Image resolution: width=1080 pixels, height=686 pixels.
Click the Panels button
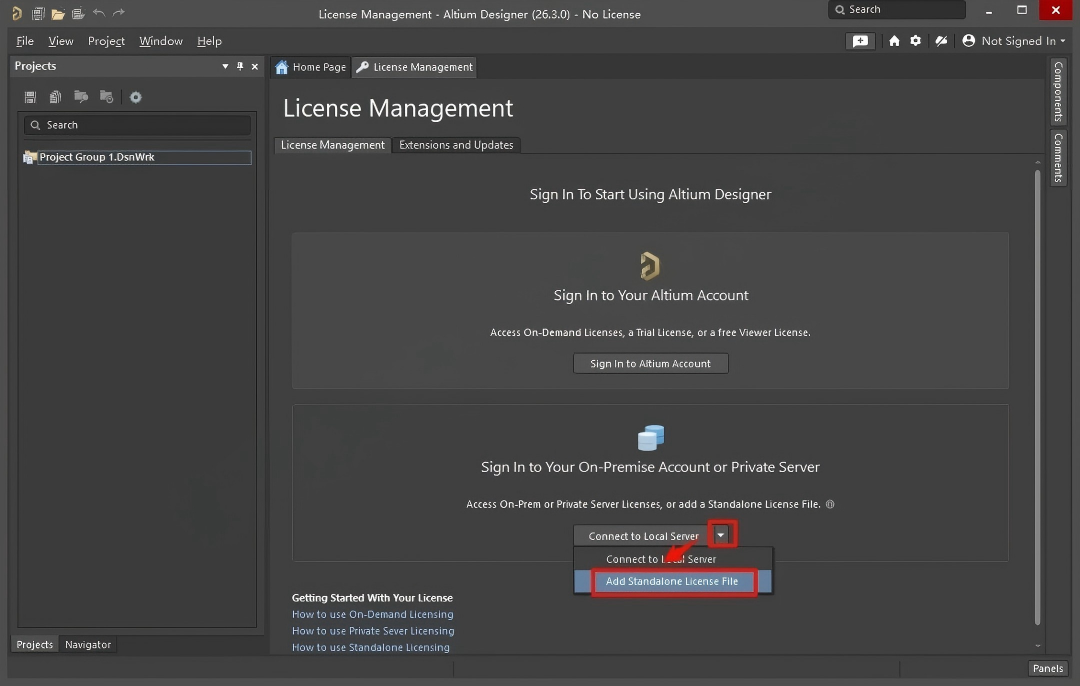click(1048, 668)
